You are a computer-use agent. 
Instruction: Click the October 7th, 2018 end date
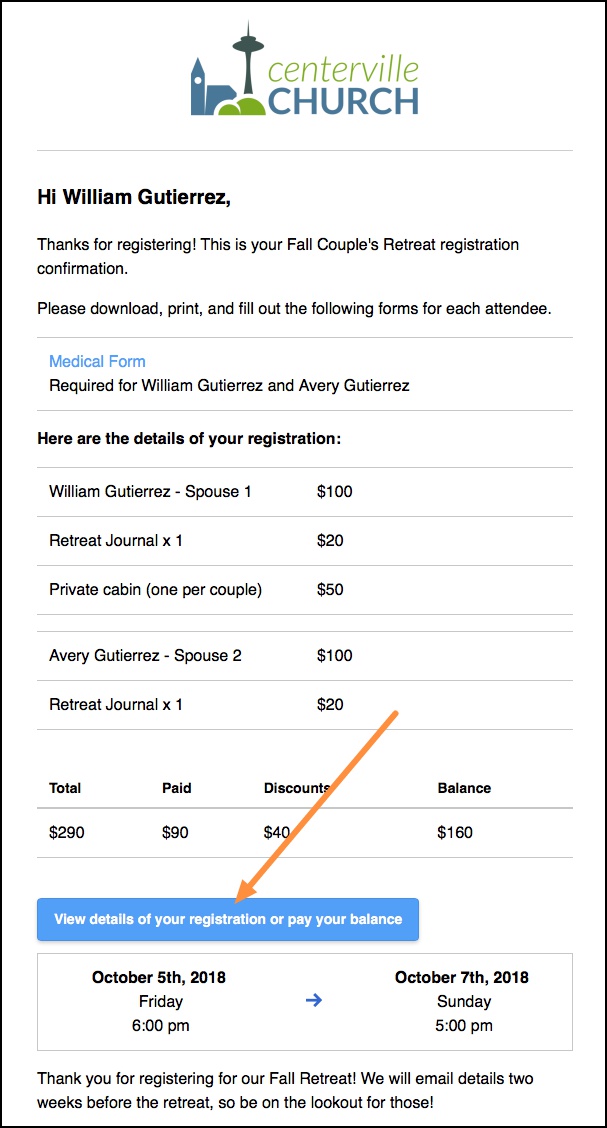tap(462, 978)
